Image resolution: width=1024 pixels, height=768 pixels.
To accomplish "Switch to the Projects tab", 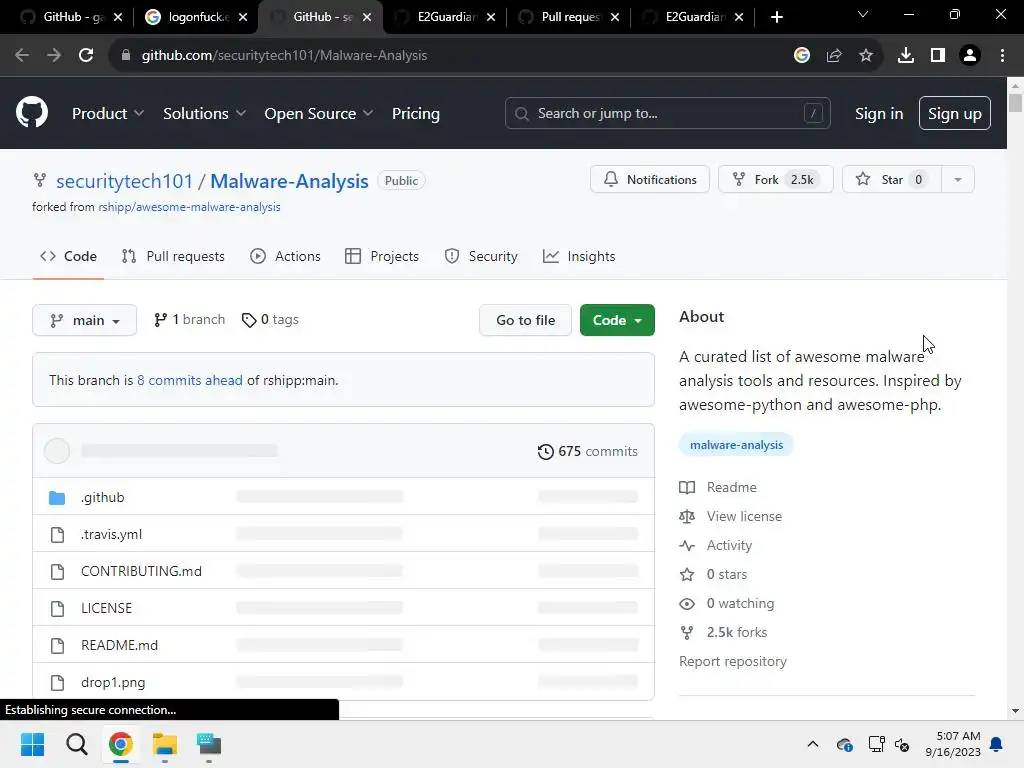I will pyautogui.click(x=382, y=257).
